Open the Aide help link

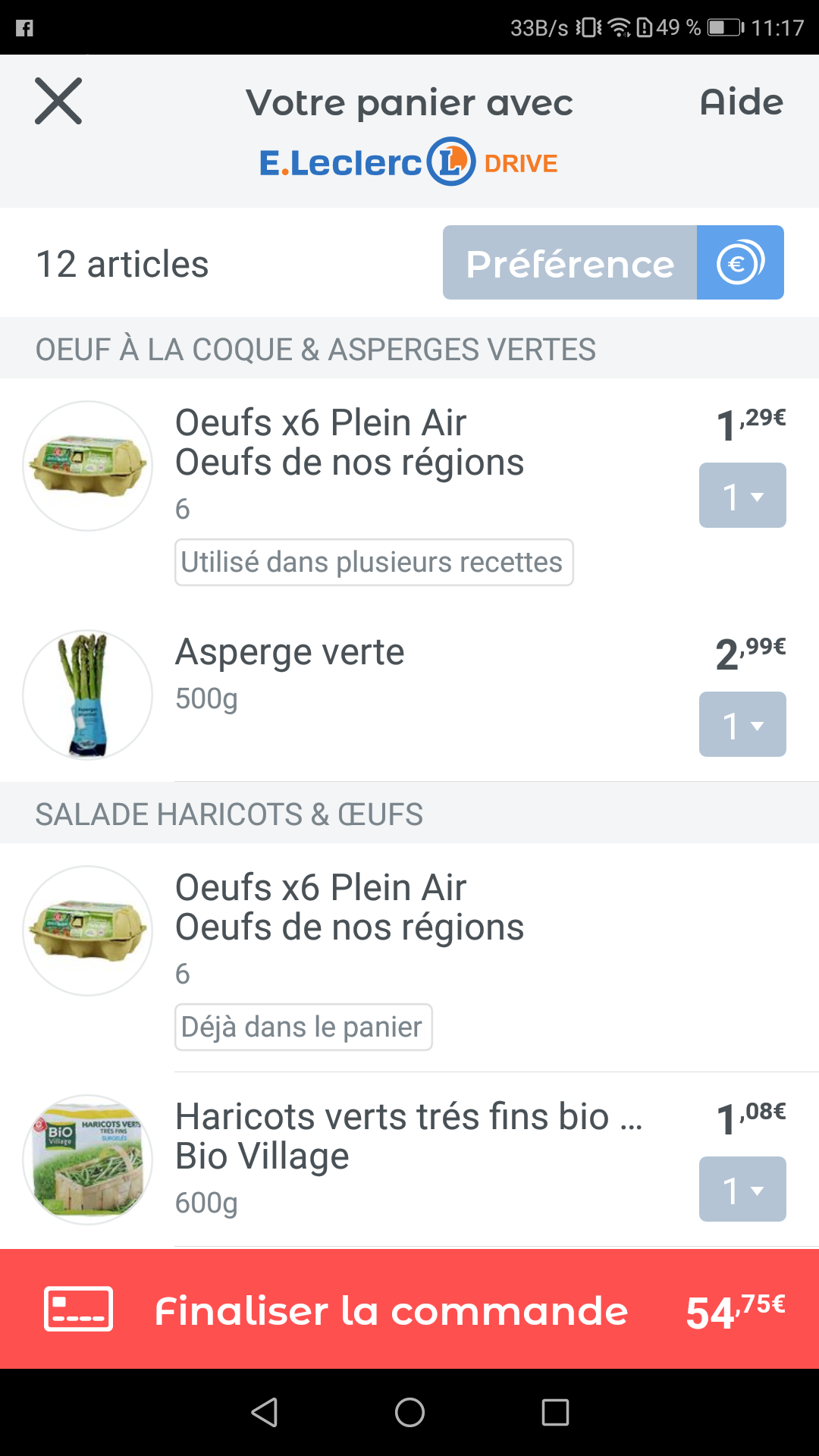point(741,102)
